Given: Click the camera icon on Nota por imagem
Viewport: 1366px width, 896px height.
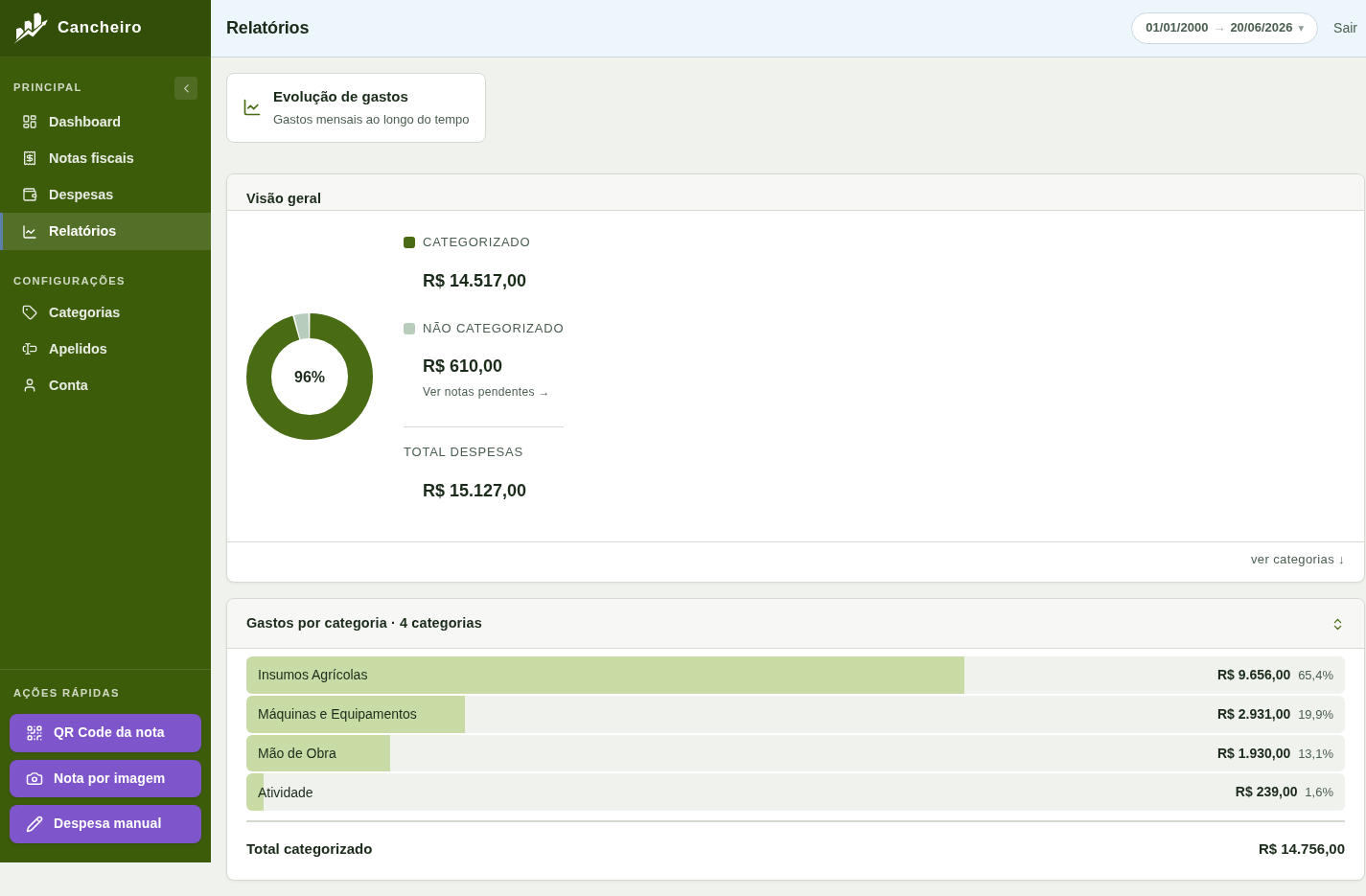Looking at the screenshot, I should point(35,779).
